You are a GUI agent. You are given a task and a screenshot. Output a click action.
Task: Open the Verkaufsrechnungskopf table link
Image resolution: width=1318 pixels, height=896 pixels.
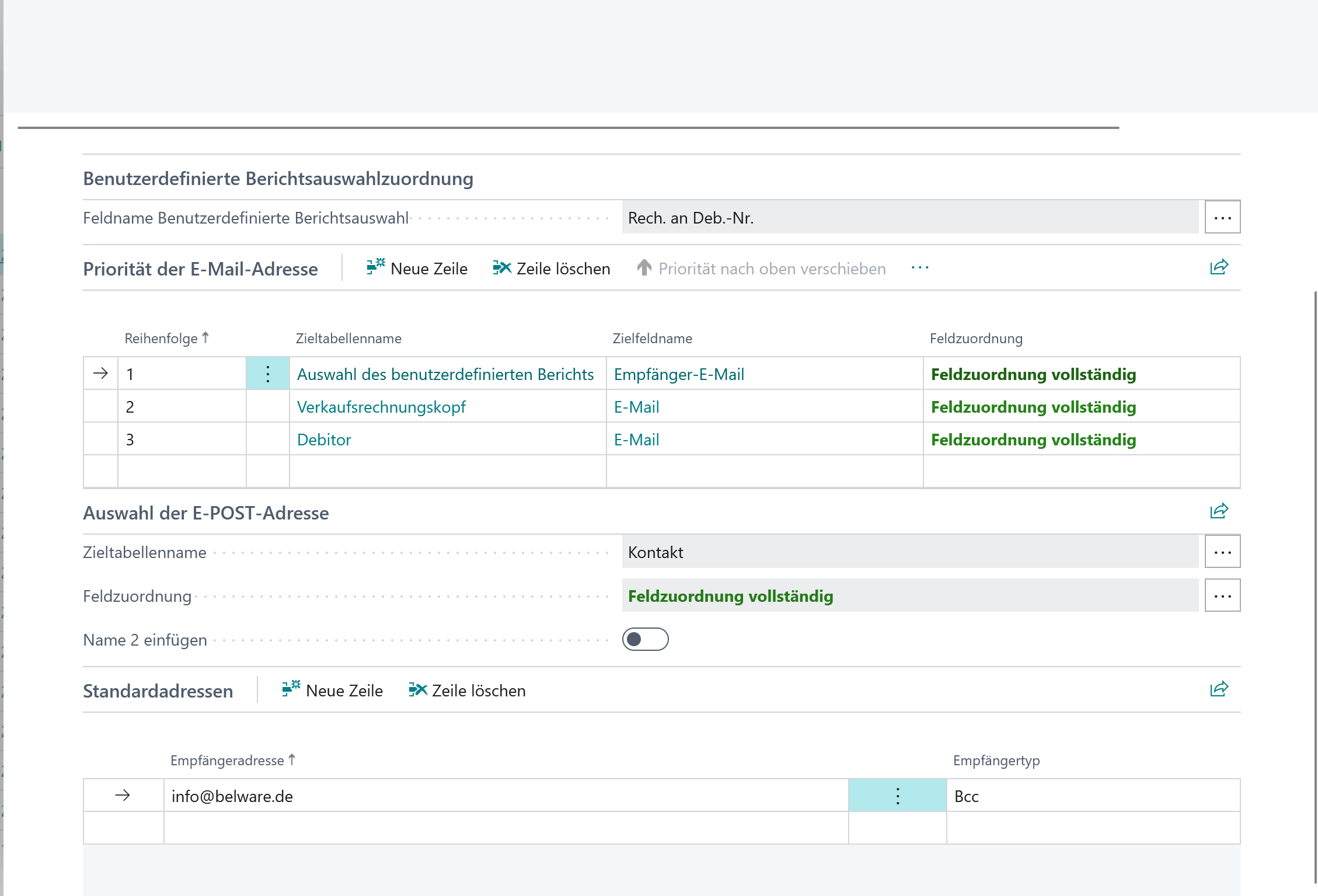(381, 407)
